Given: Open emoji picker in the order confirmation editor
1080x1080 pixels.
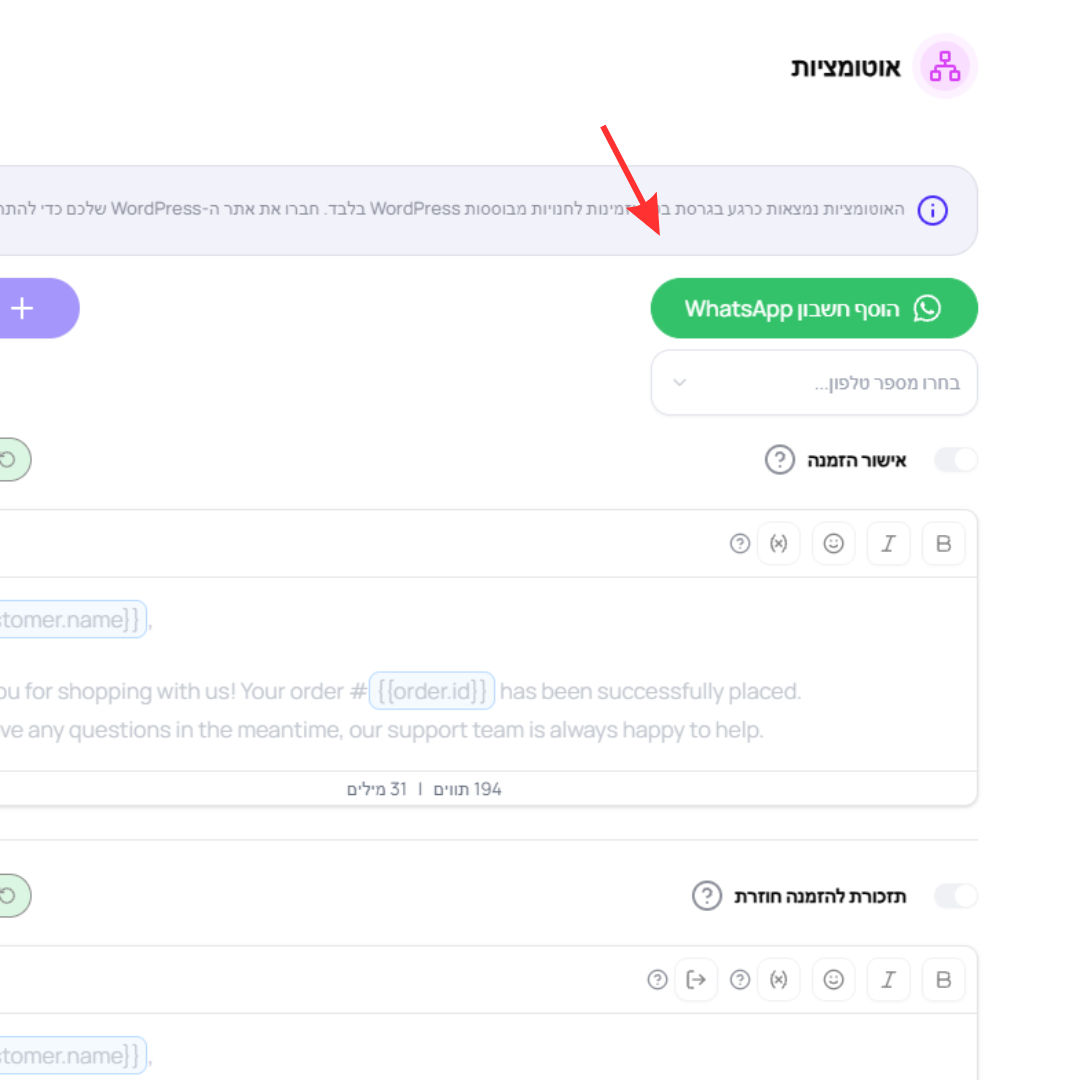Looking at the screenshot, I should 833,543.
